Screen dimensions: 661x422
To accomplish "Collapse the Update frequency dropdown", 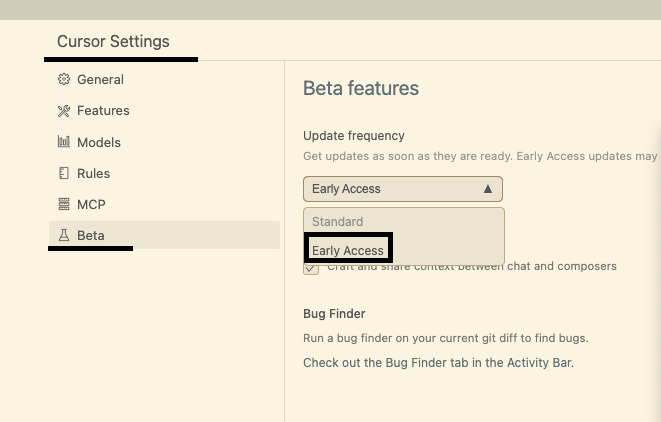I will click(403, 189).
